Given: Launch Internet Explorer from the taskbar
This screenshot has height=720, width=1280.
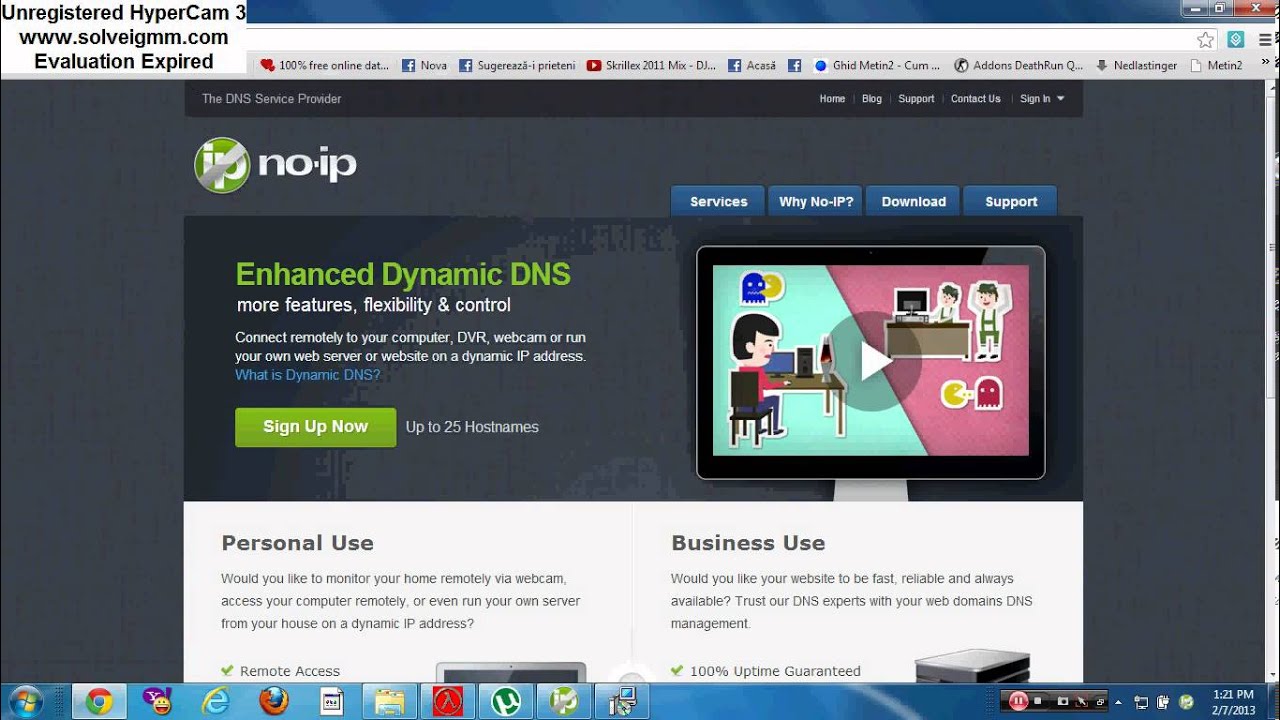Looking at the screenshot, I should coord(215,701).
